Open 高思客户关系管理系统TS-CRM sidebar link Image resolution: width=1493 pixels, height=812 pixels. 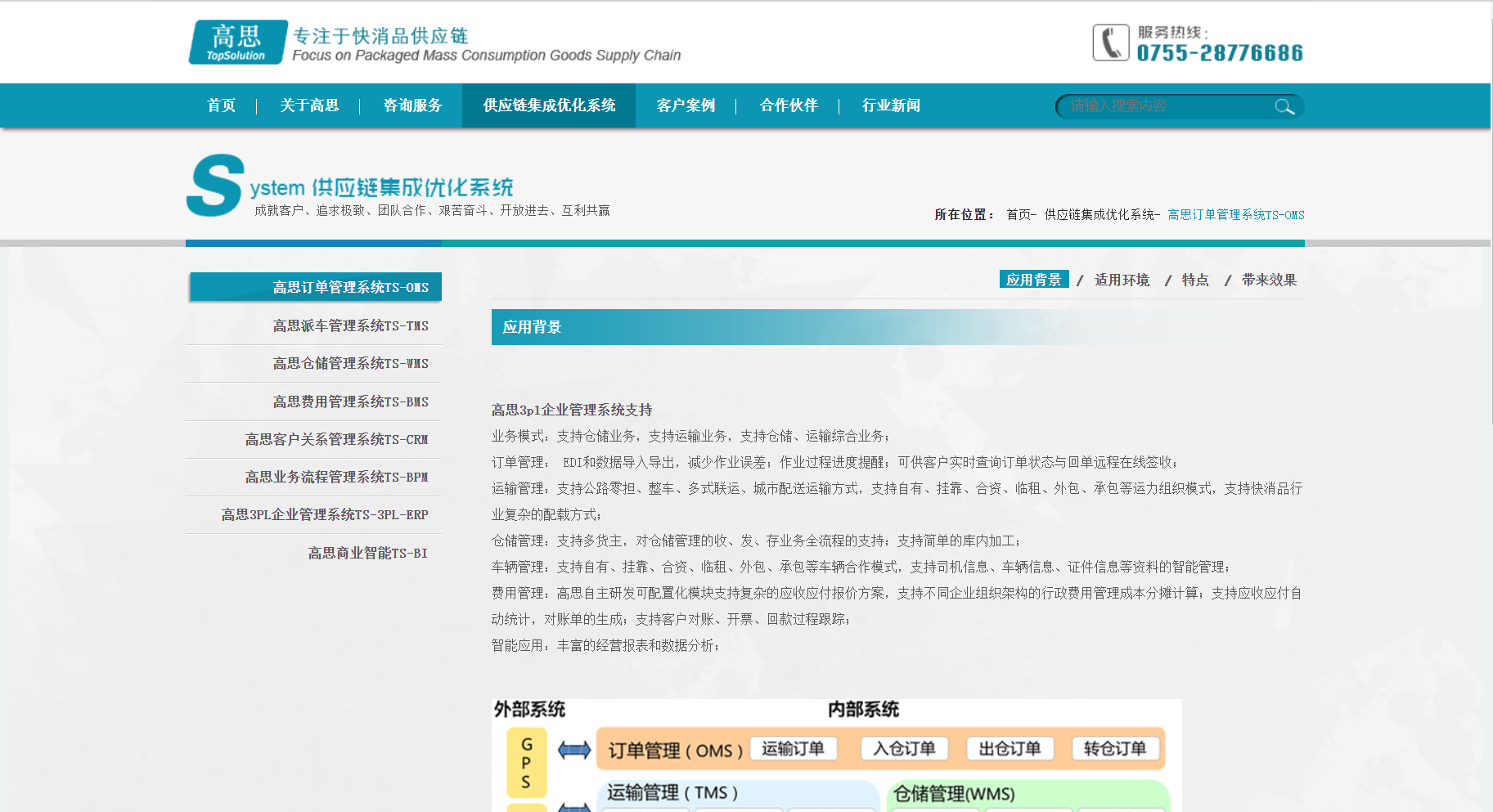336,439
